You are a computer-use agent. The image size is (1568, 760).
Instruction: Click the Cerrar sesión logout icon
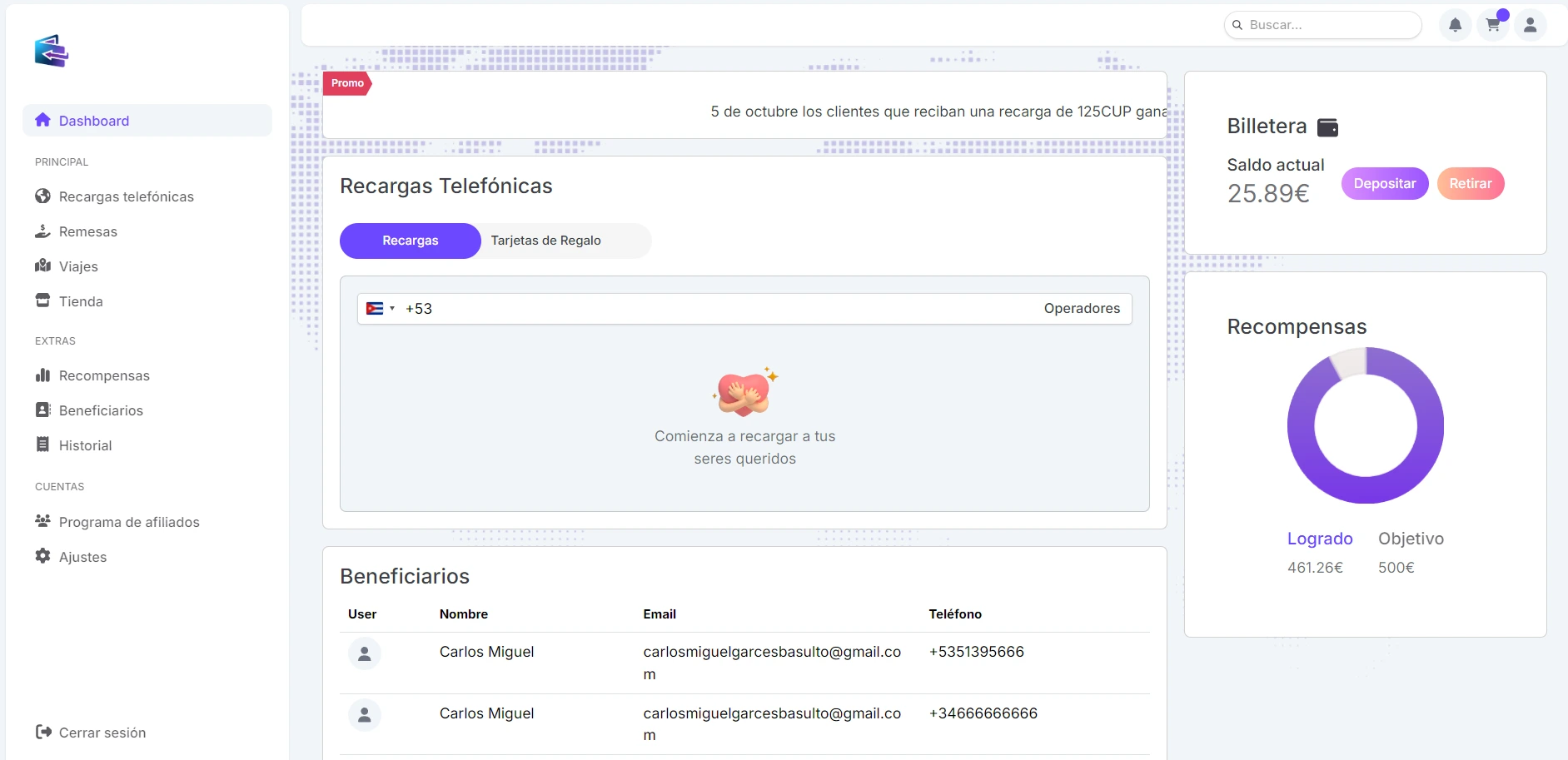point(43,732)
